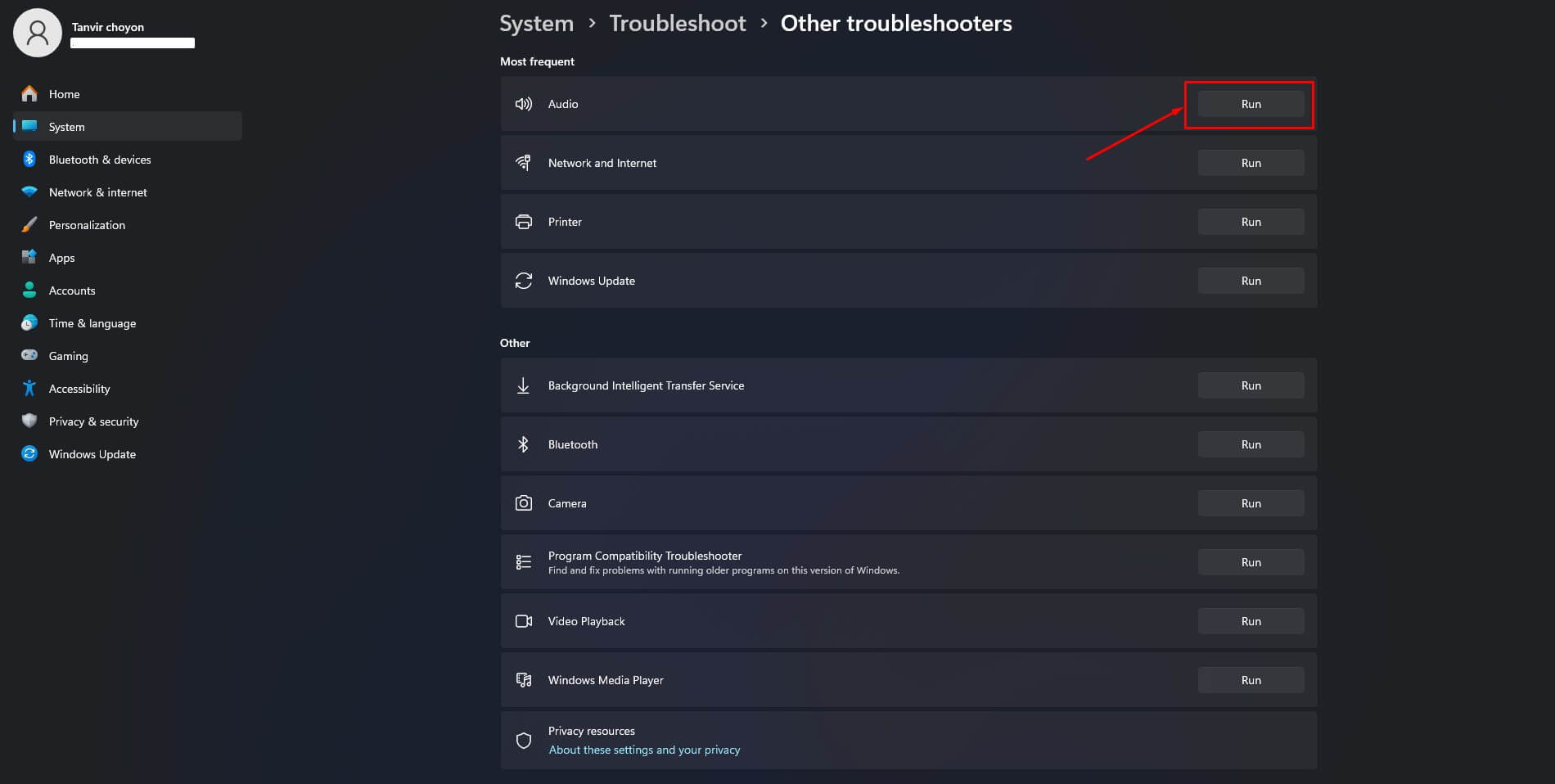This screenshot has height=784, width=1555.
Task: Click the Printer icon in troubleshooter list
Action: click(x=524, y=222)
